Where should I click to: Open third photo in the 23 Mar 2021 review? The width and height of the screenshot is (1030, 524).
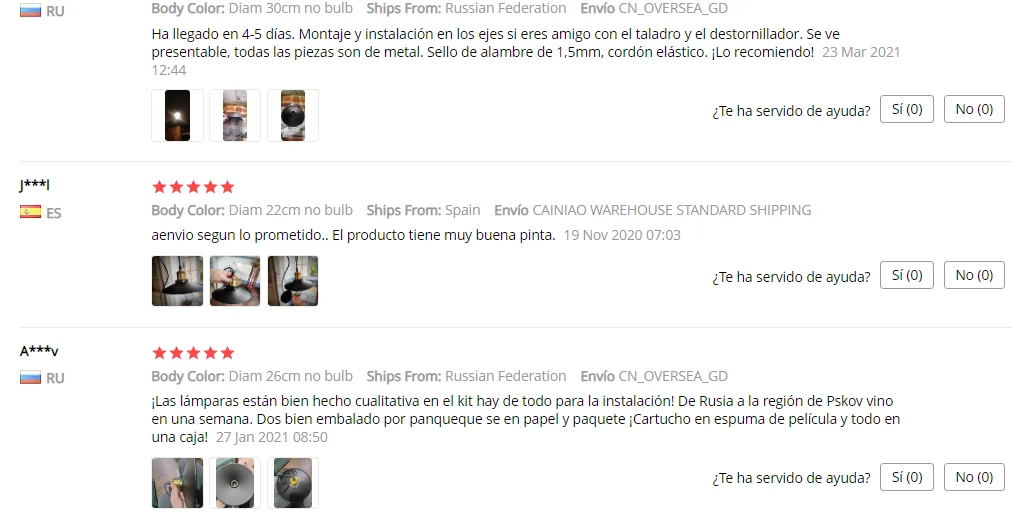293,116
